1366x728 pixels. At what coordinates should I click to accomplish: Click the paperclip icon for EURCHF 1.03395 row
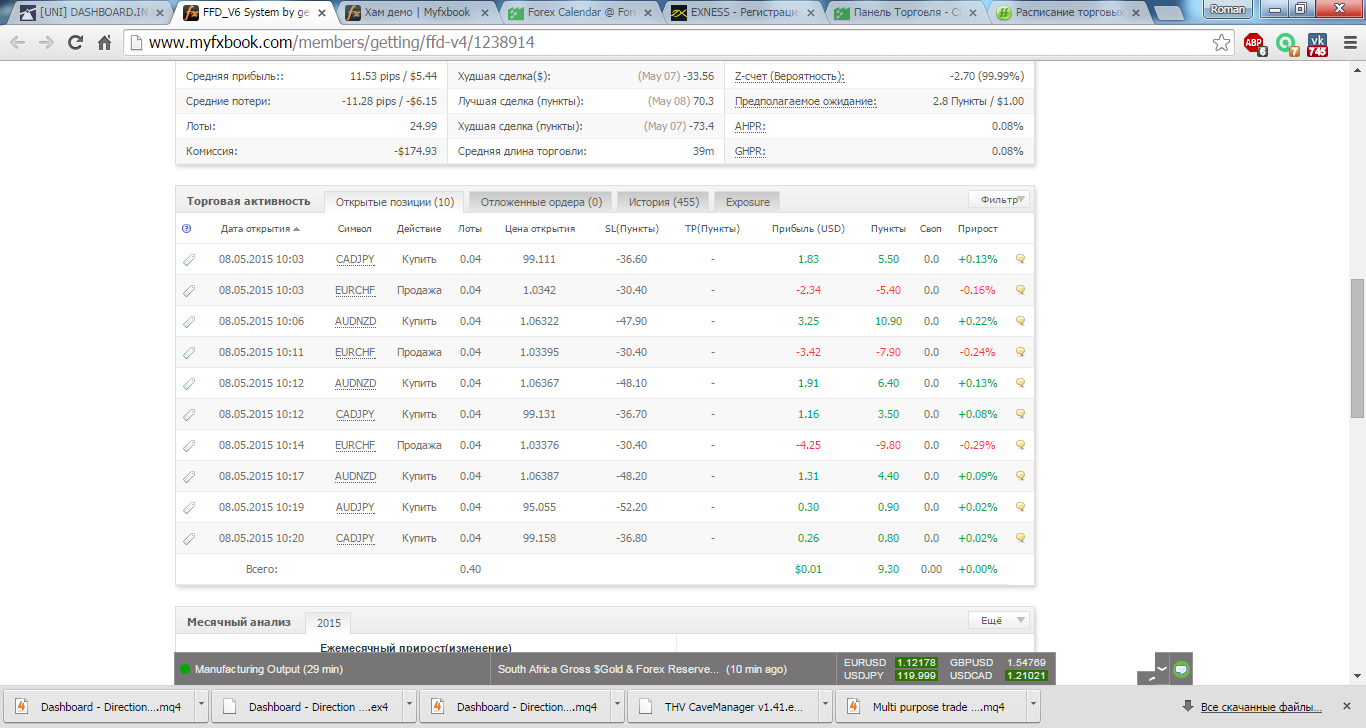[189, 352]
